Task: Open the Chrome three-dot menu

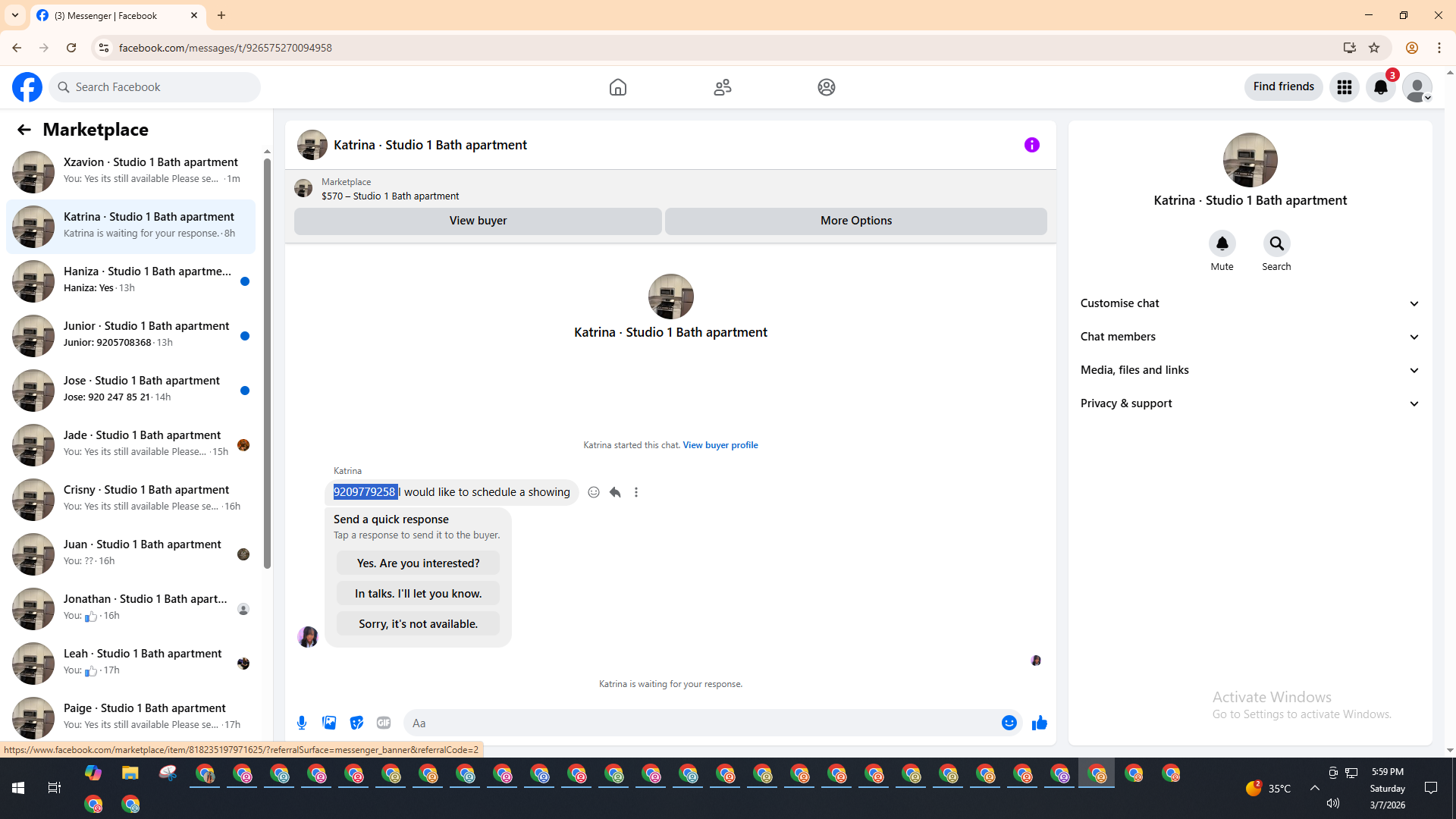Action: pos(1439,48)
